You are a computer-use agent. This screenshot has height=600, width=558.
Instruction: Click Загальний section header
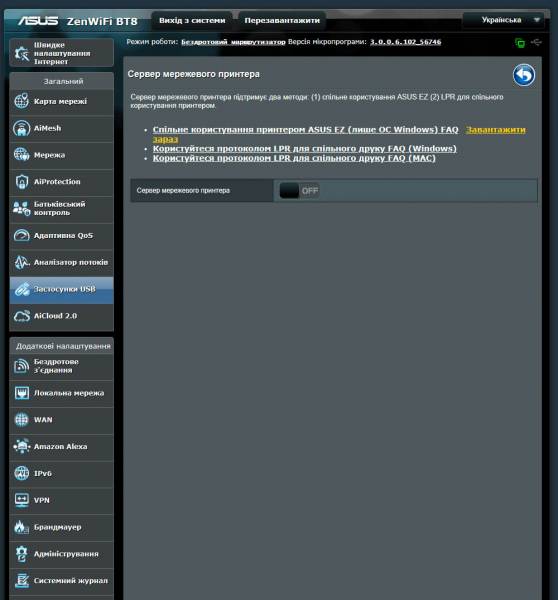63,82
